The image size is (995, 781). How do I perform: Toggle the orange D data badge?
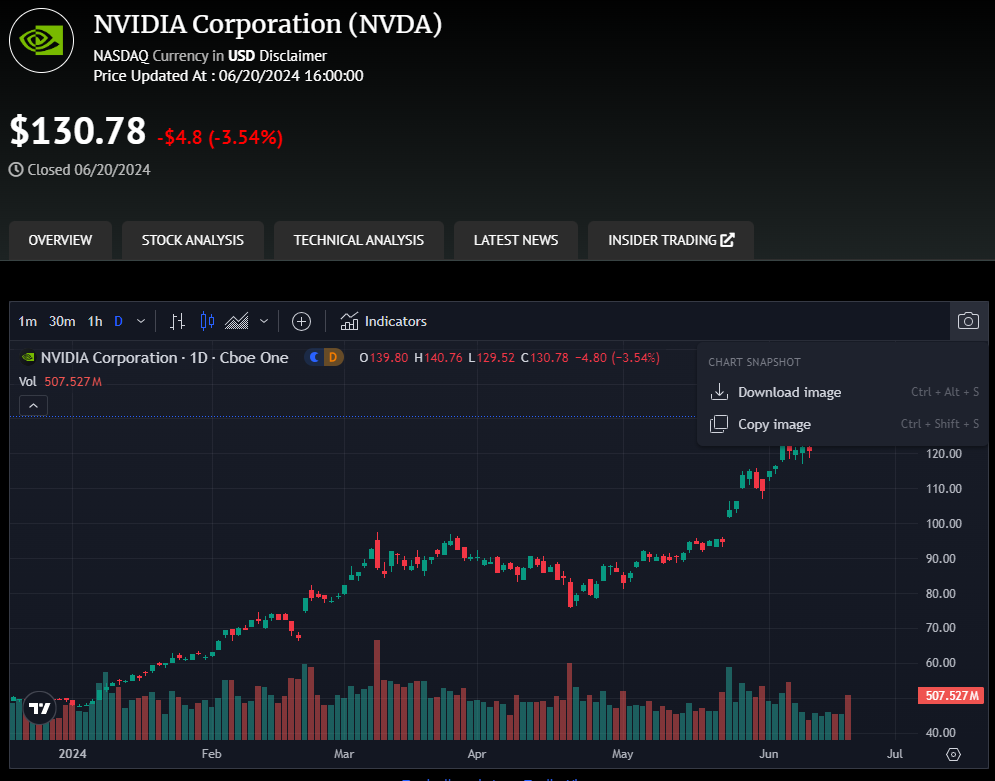coord(333,358)
